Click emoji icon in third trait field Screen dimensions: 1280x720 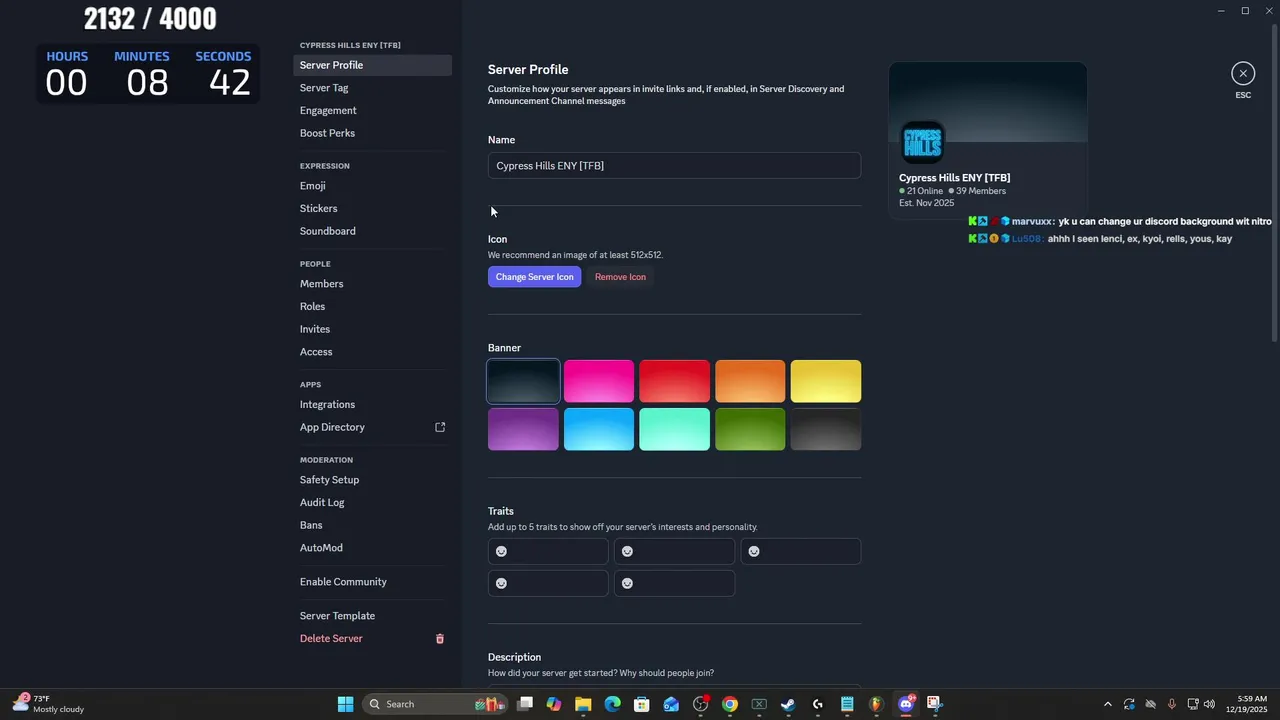(x=754, y=551)
